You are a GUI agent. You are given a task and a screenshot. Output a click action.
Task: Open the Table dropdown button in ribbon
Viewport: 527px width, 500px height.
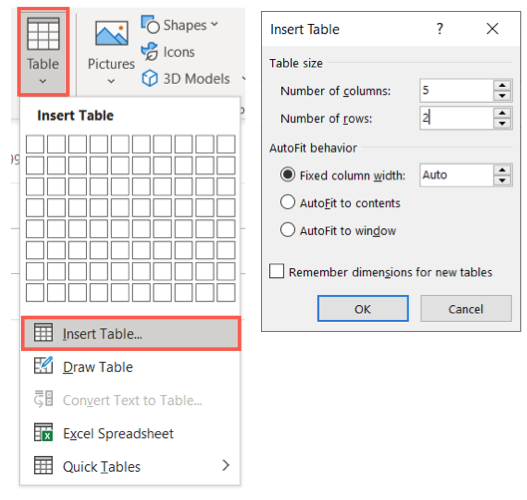(x=43, y=51)
